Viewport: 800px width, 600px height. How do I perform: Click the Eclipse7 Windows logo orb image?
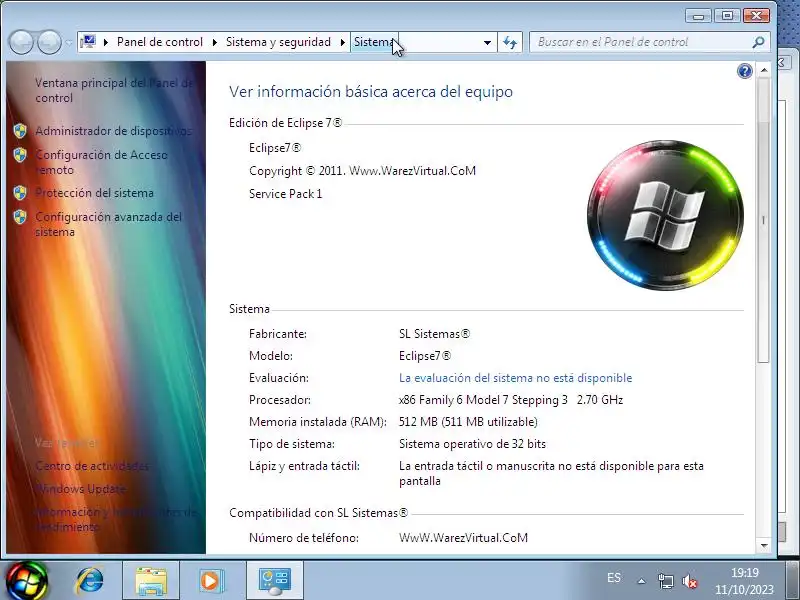[x=665, y=215]
